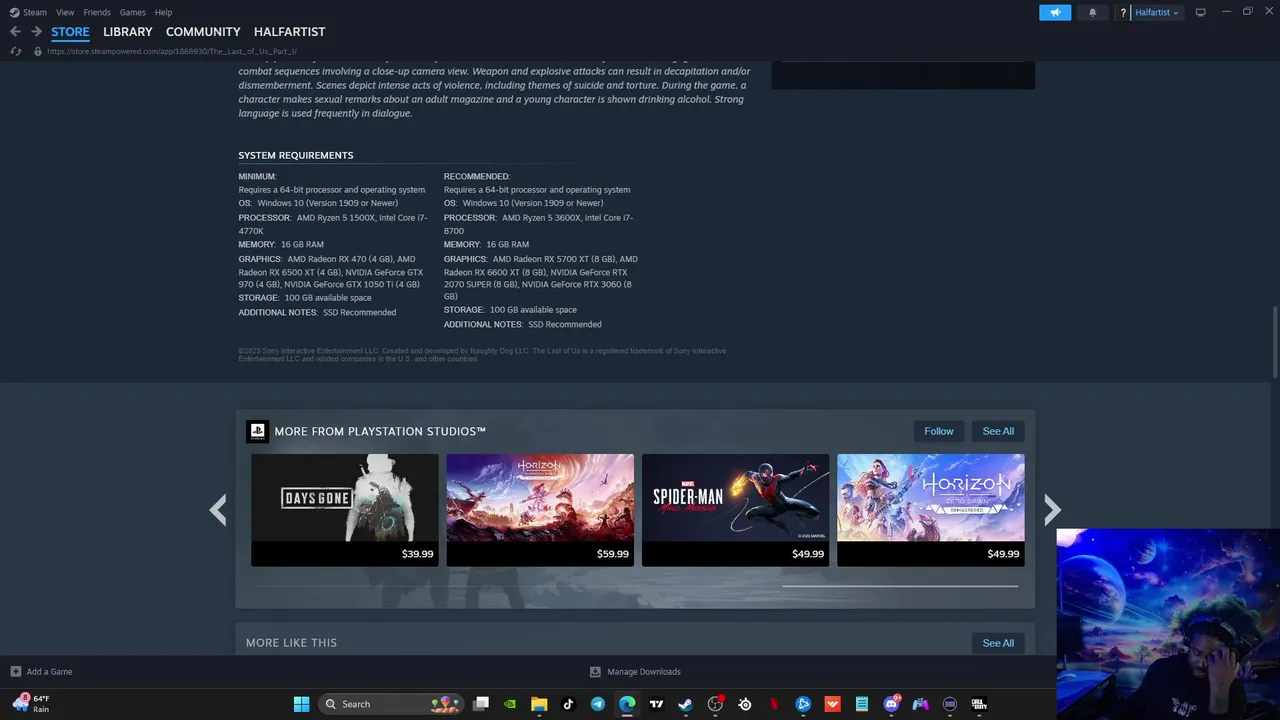The height and width of the screenshot is (720, 1280).
Task: Open the View menu
Action: 65,12
